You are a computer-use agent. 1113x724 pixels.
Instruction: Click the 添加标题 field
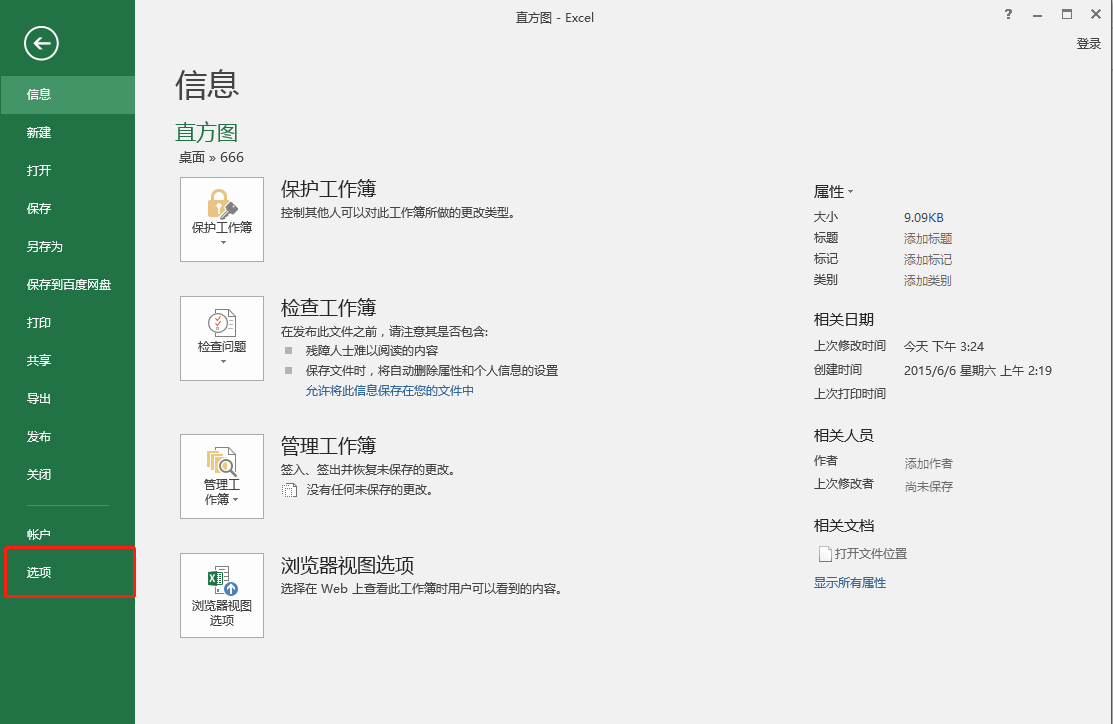coord(928,238)
